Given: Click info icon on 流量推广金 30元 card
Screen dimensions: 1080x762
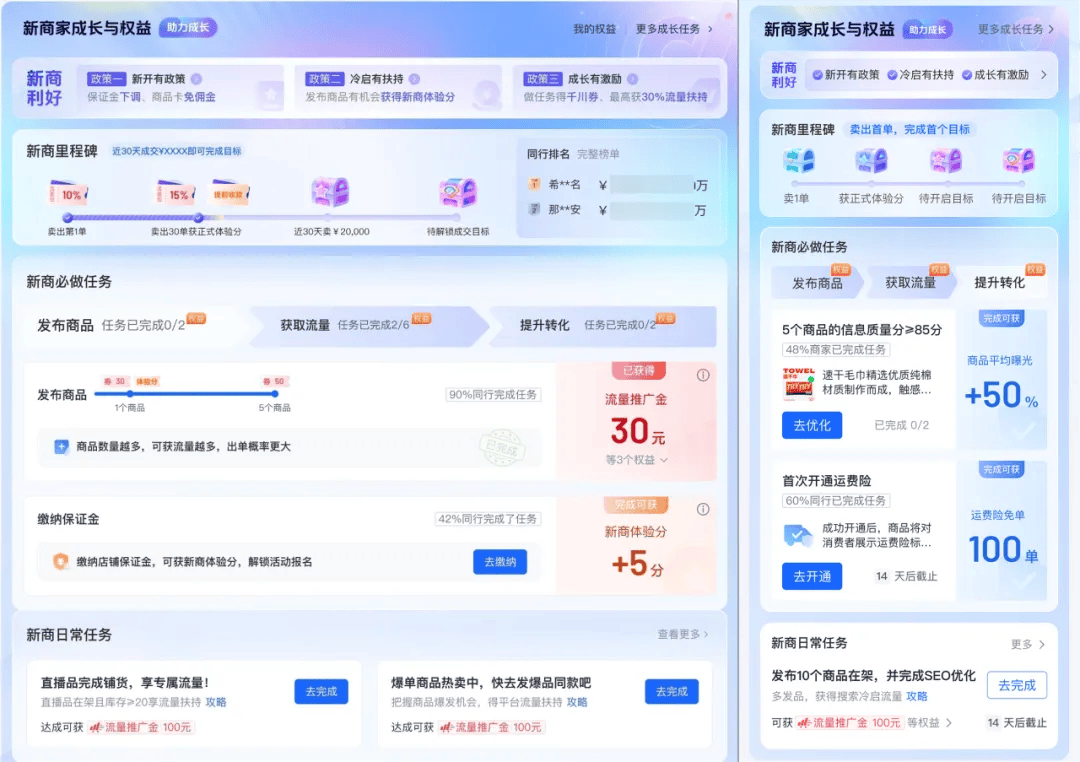Looking at the screenshot, I should coord(703,376).
